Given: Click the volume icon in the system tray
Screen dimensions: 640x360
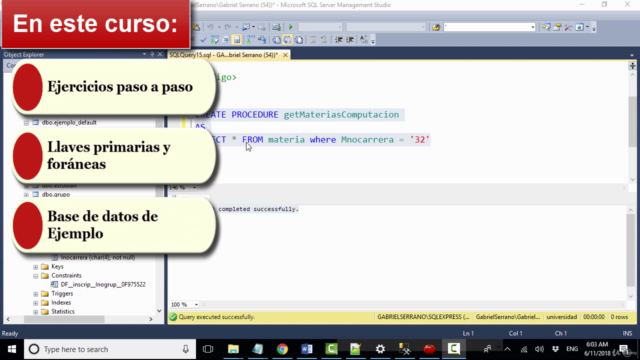Looking at the screenshot, I should click(539, 349).
